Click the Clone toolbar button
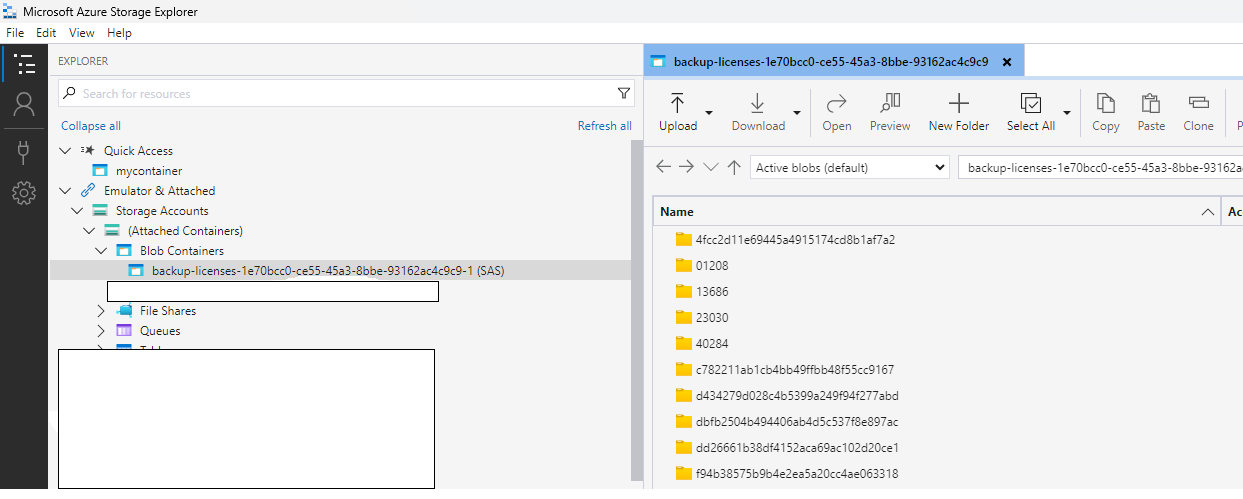The width and height of the screenshot is (1243, 499). 1198,112
